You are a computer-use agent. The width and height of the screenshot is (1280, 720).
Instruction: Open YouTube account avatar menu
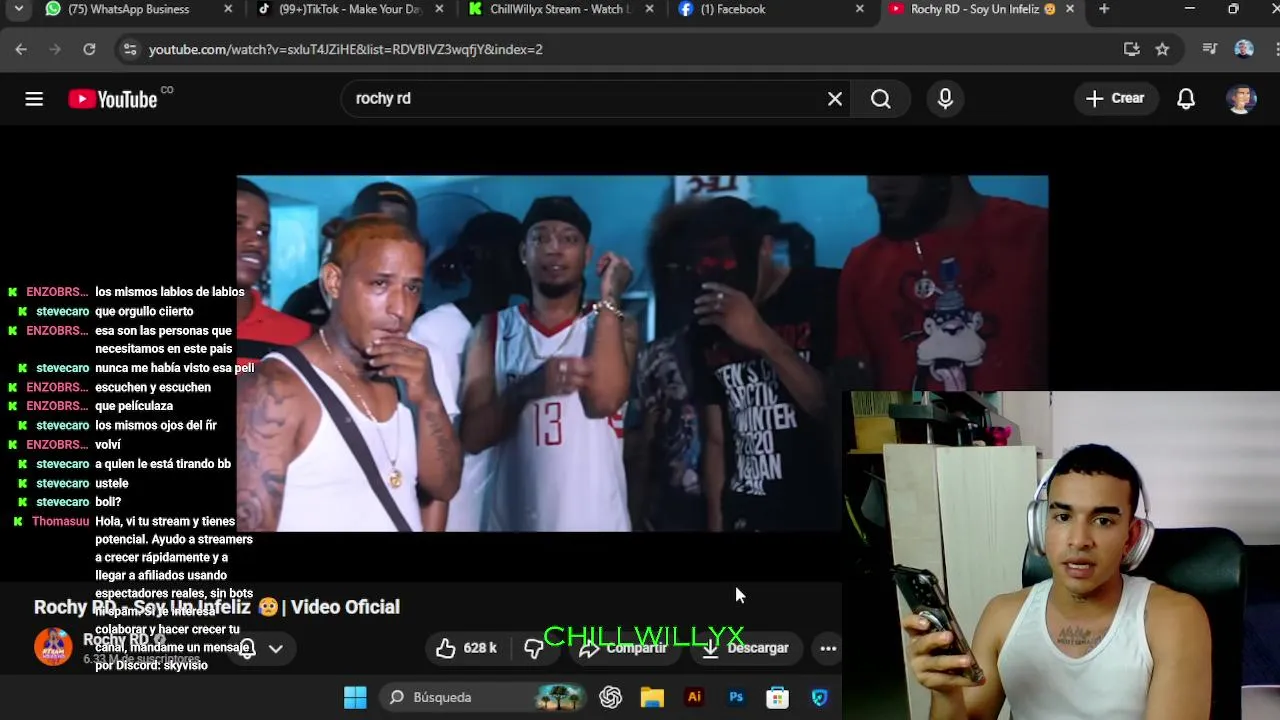point(1241,99)
